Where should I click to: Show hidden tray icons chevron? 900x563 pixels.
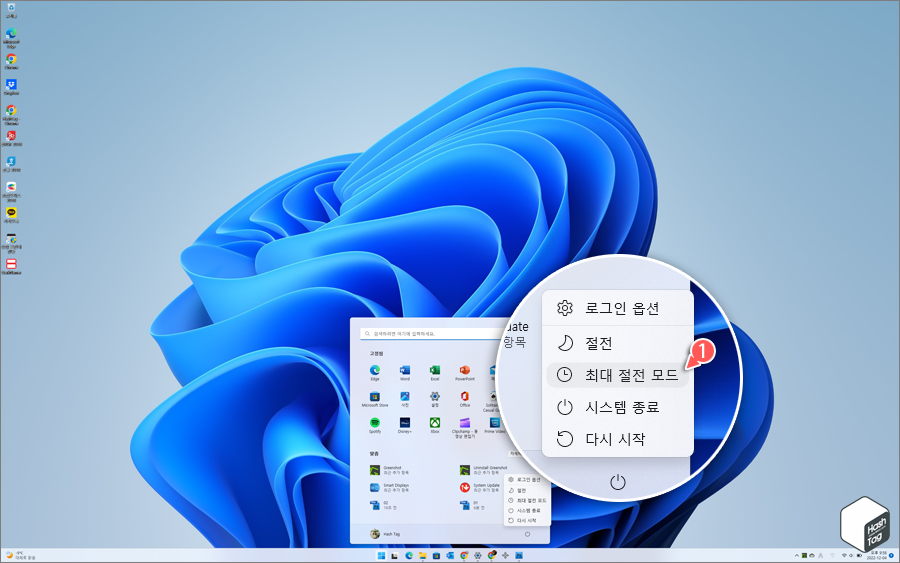797,556
